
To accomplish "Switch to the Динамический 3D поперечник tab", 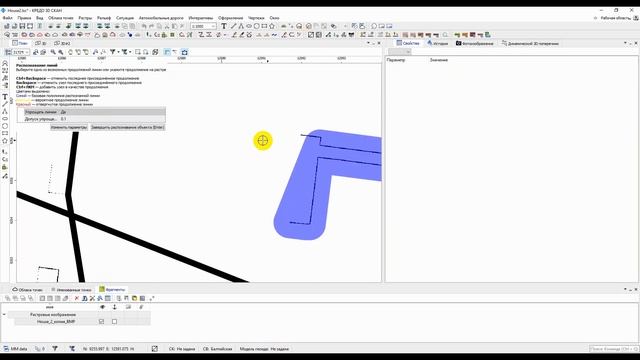I will pyautogui.click(x=530, y=43).
